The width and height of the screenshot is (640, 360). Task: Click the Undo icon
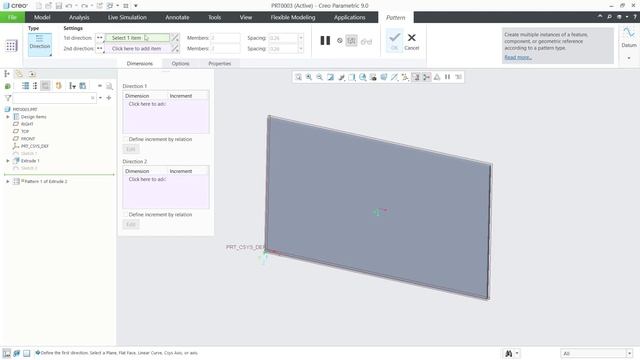pyautogui.click(x=69, y=6)
